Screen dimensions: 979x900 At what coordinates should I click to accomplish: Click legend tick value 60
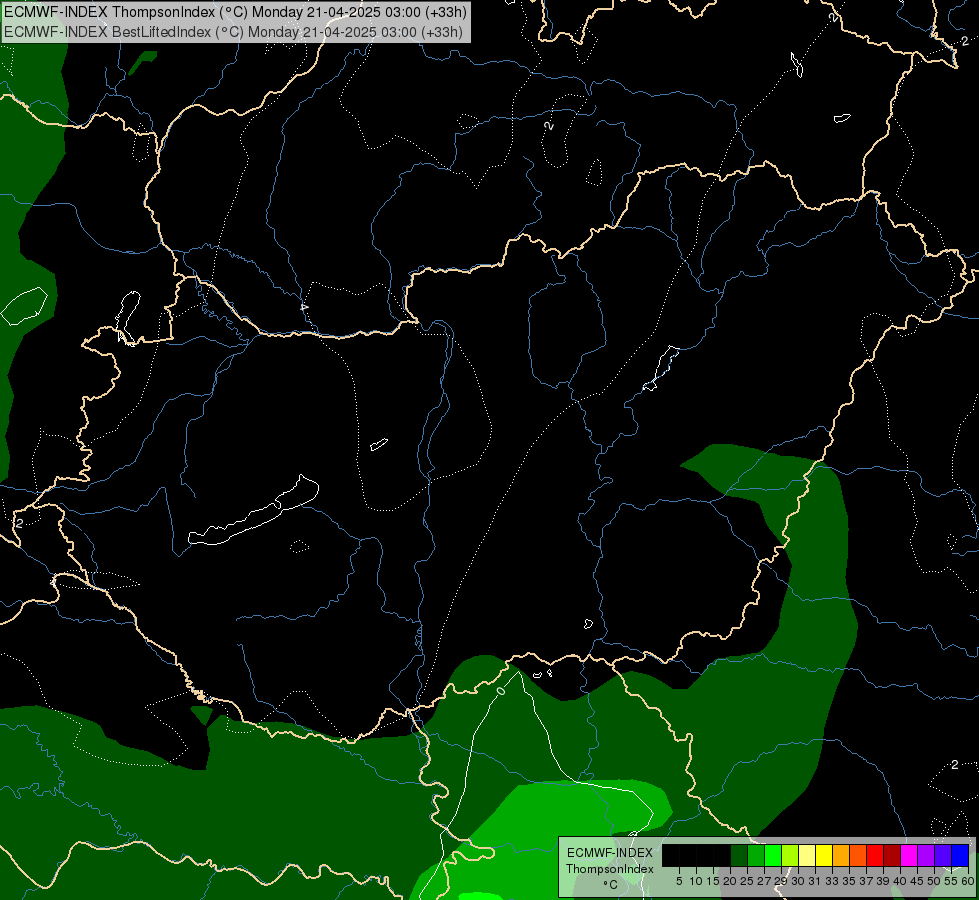[967, 881]
